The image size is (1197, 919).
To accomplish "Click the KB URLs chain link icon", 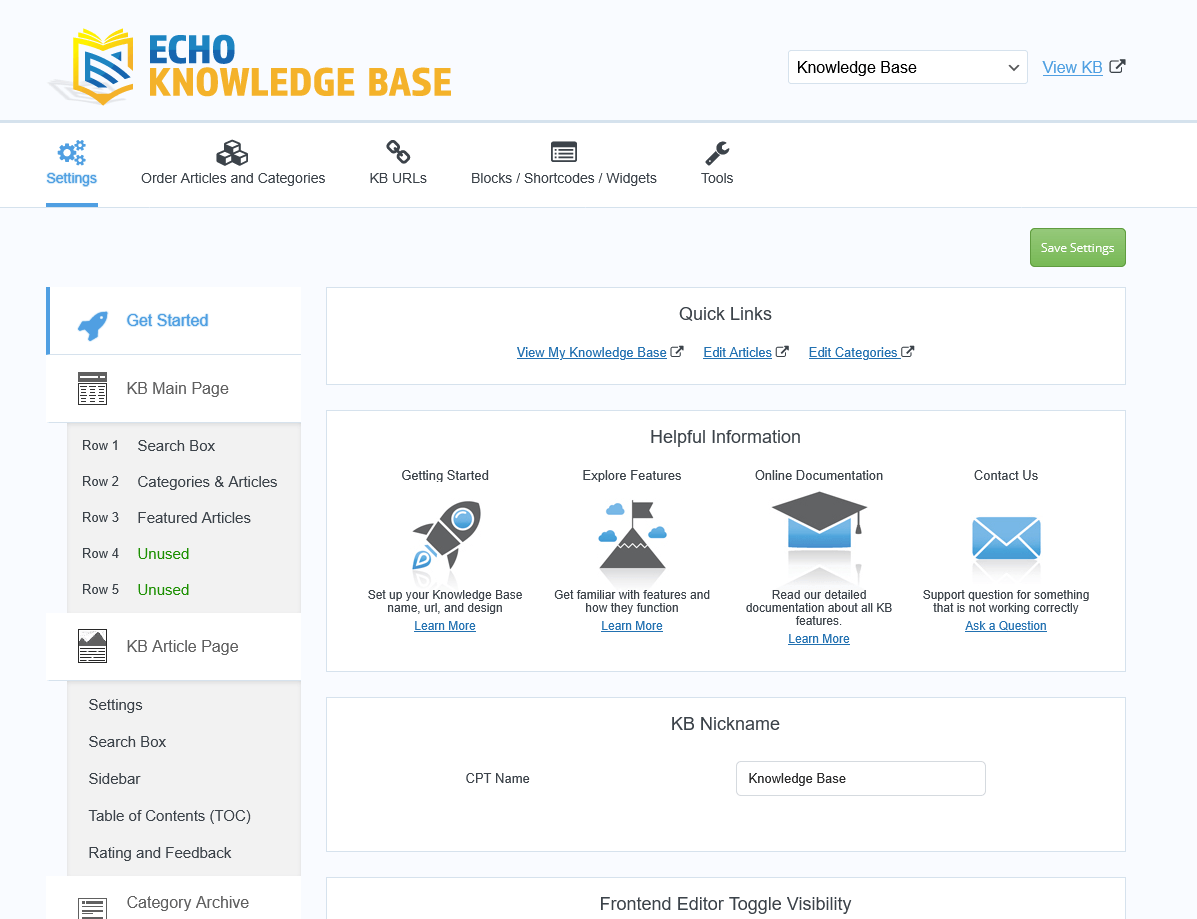I will [398, 152].
